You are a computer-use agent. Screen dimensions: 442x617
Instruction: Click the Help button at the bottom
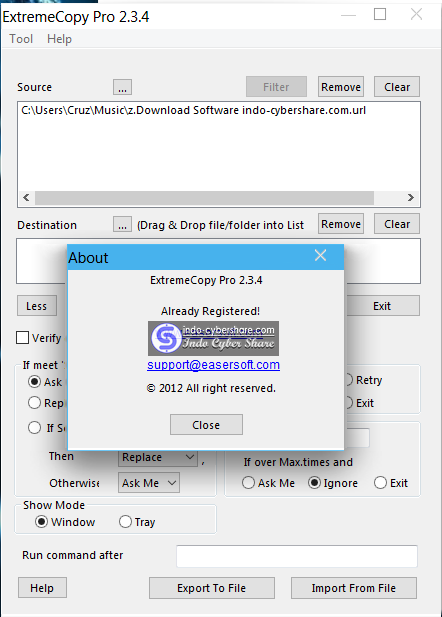point(42,588)
